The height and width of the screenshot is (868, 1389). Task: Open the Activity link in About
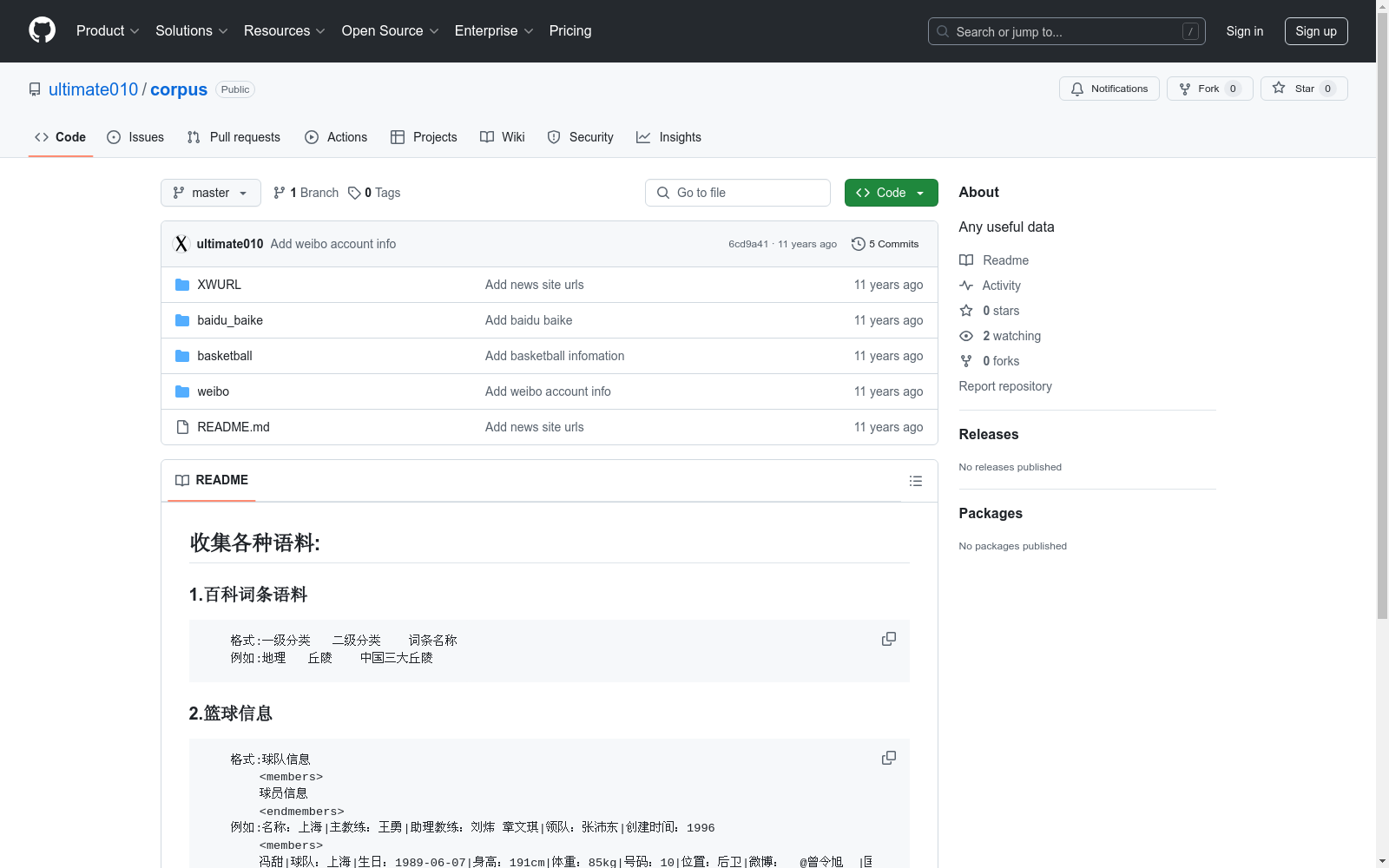[991, 286]
